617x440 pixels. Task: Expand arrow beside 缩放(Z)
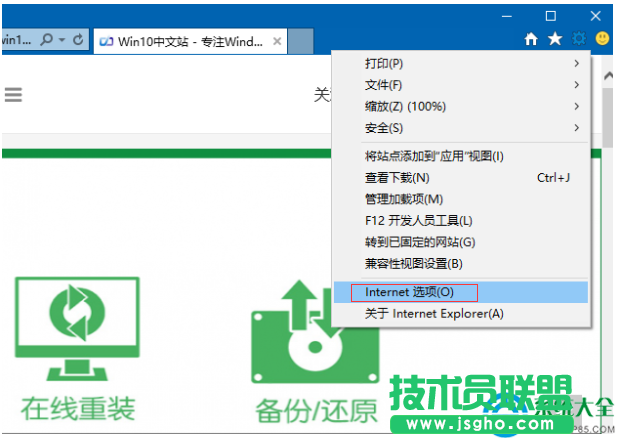point(576,106)
